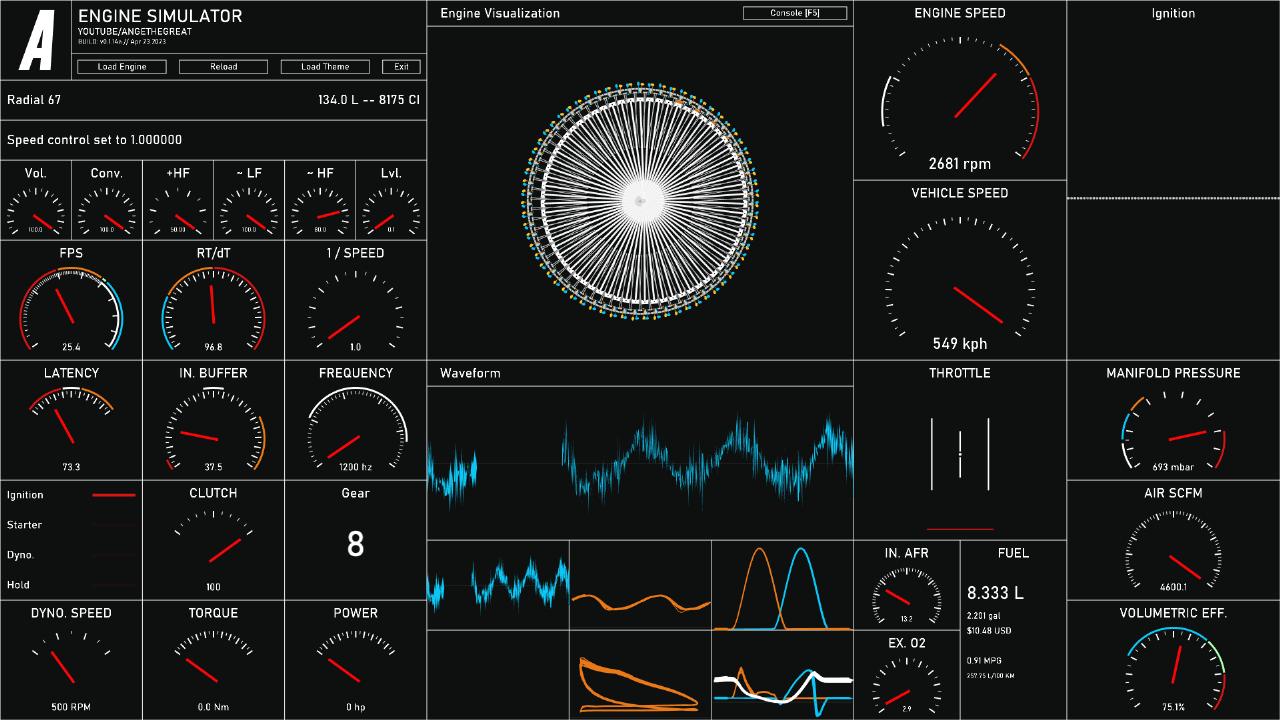Viewport: 1280px width, 720px height.
Task: Click the Torque gauge dial
Action: click(x=213, y=665)
